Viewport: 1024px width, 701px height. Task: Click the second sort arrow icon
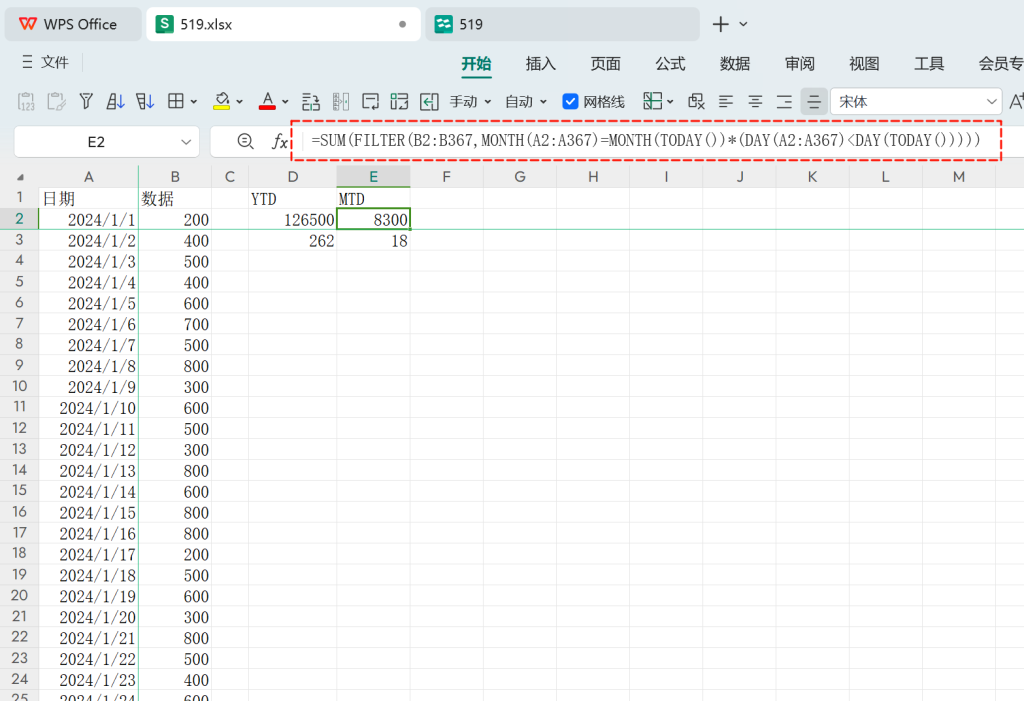click(144, 101)
